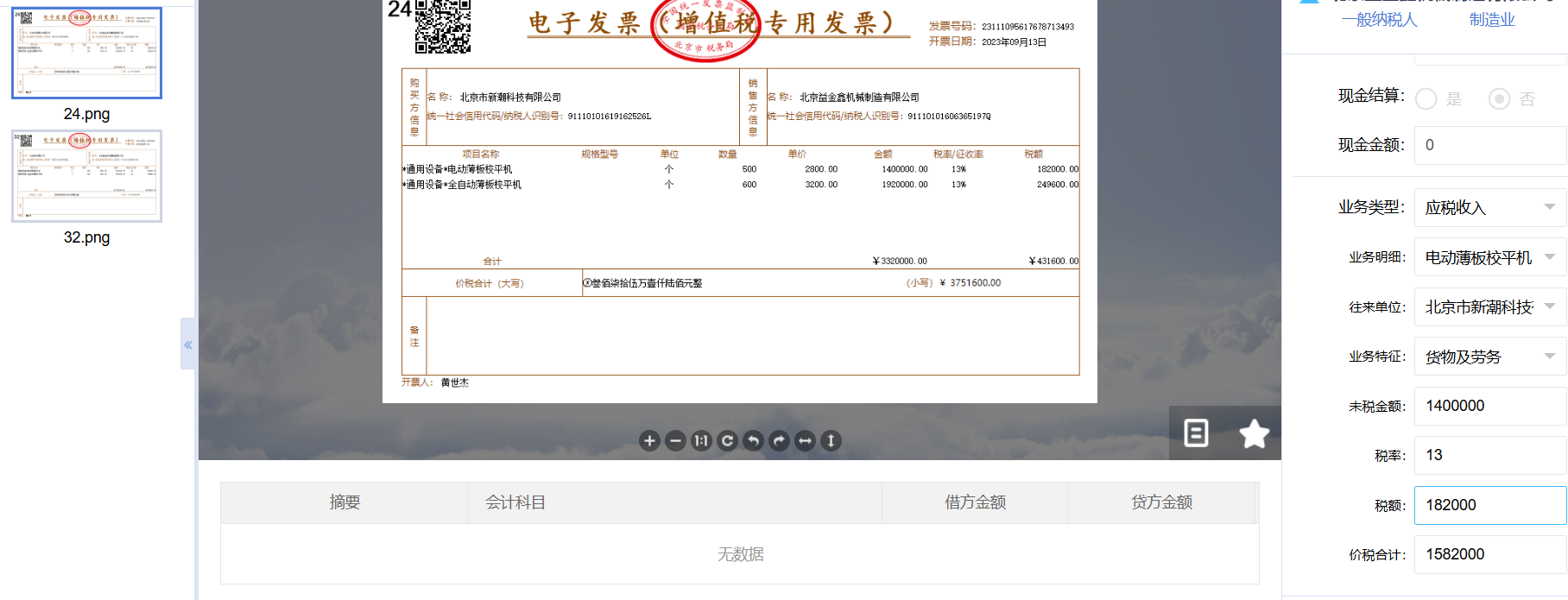
Task: Rotate the invoice counterclockwise
Action: (753, 441)
